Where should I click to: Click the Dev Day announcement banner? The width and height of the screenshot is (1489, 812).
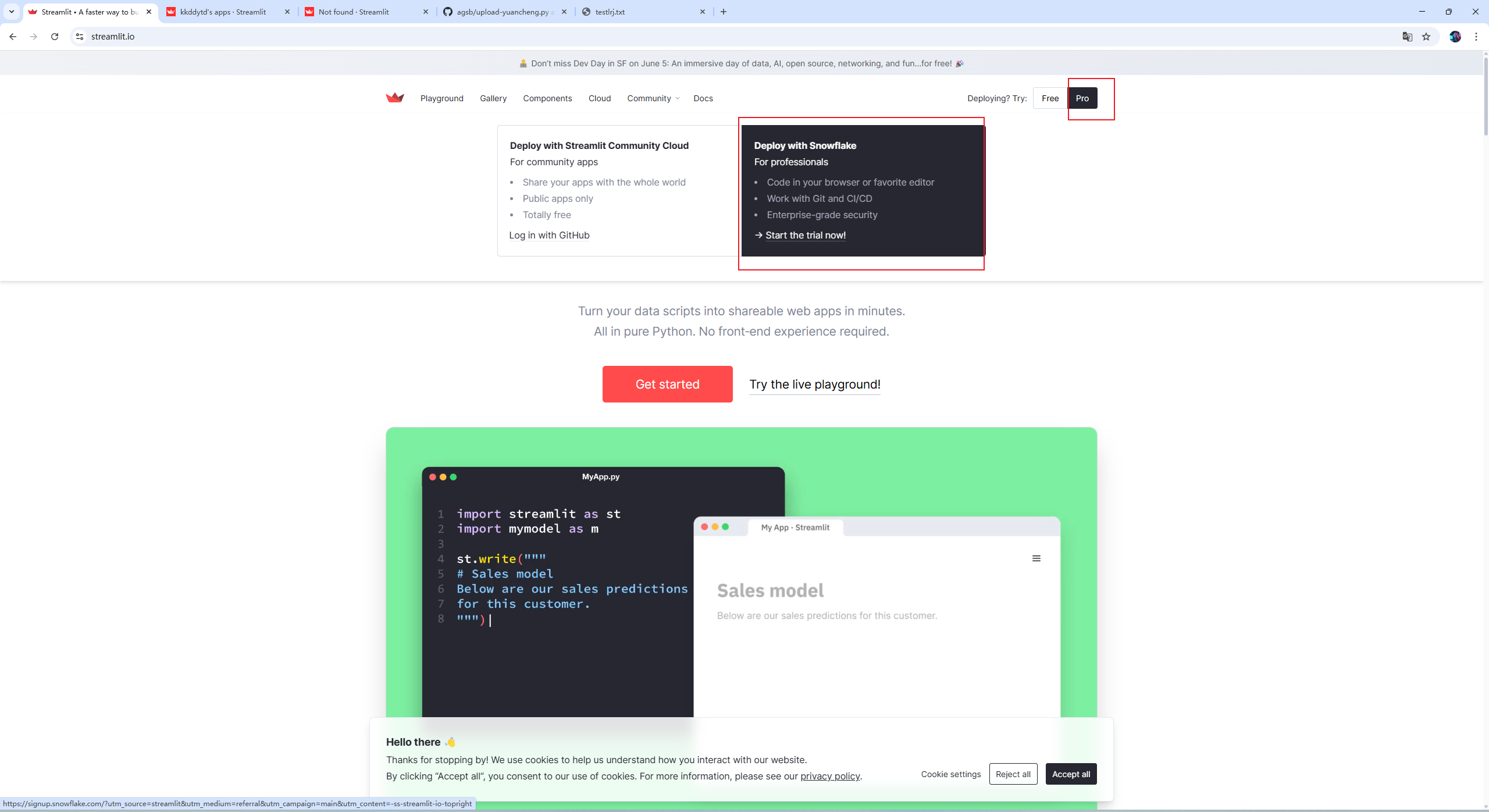coord(741,63)
